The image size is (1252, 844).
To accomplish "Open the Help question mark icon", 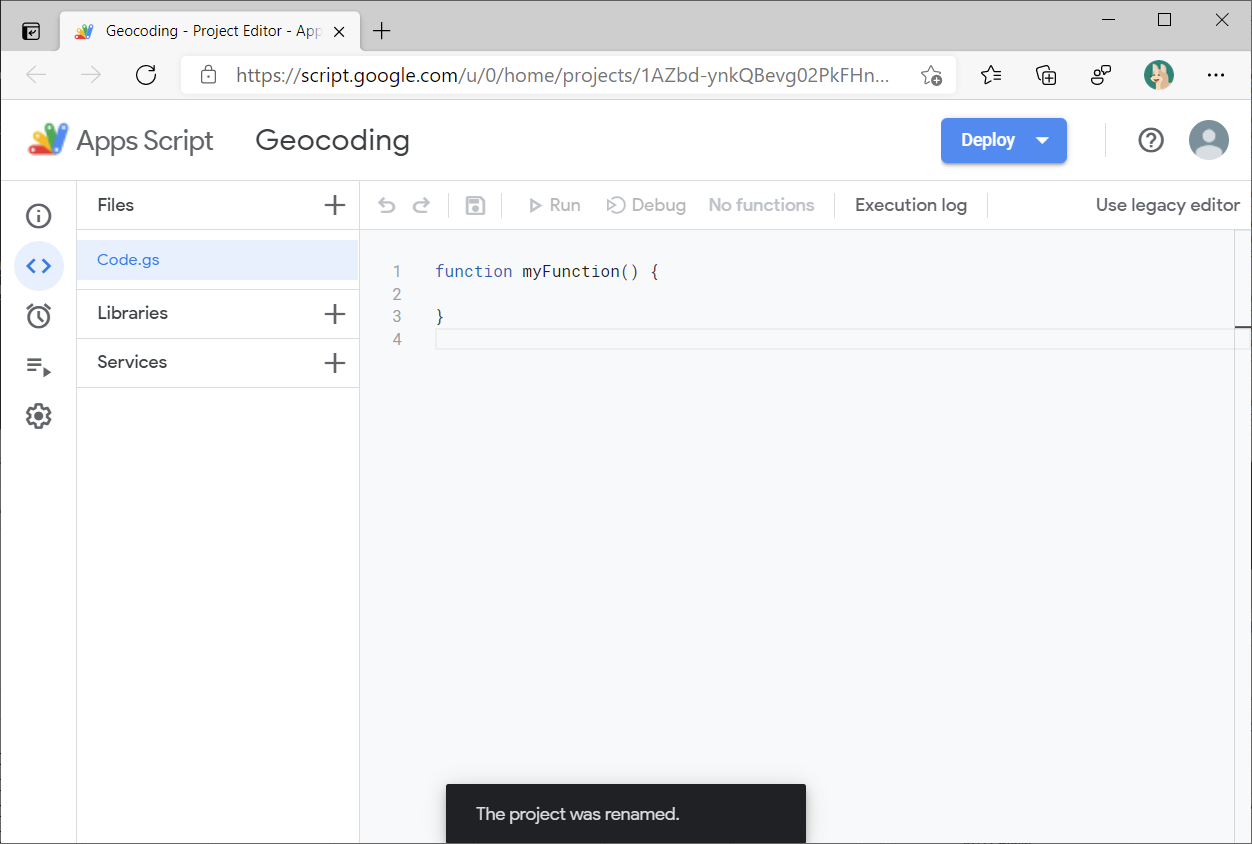I will (x=1151, y=140).
